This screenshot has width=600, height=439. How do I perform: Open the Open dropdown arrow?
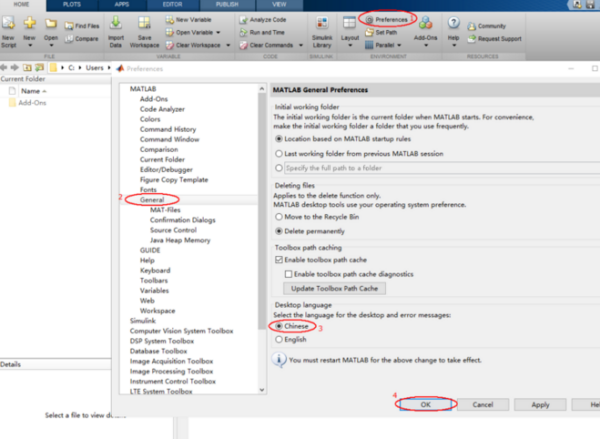point(51,46)
